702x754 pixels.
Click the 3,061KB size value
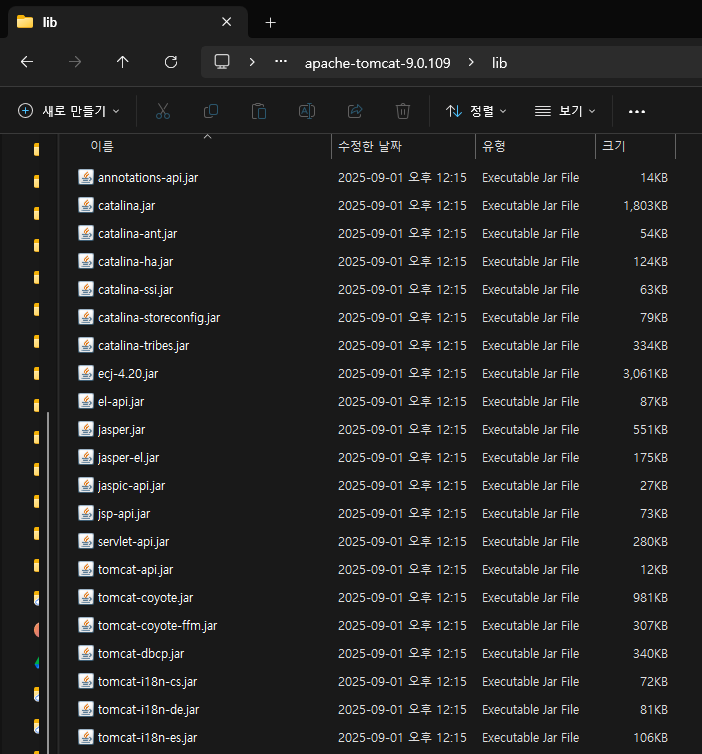click(x=645, y=374)
